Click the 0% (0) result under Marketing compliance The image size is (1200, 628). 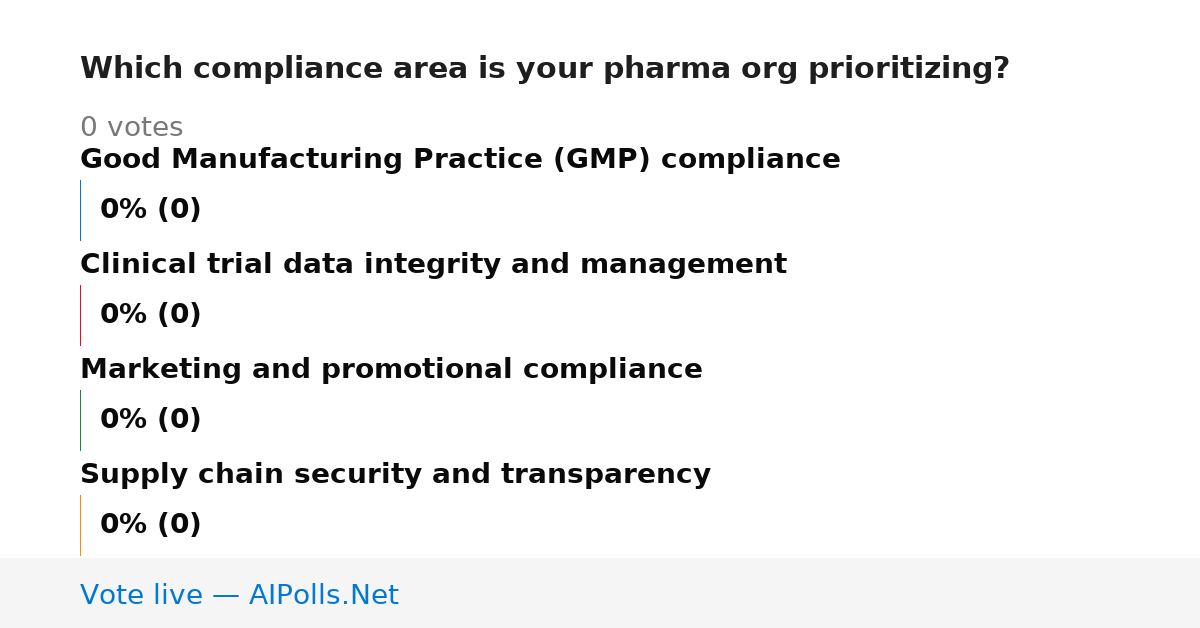[151, 420]
